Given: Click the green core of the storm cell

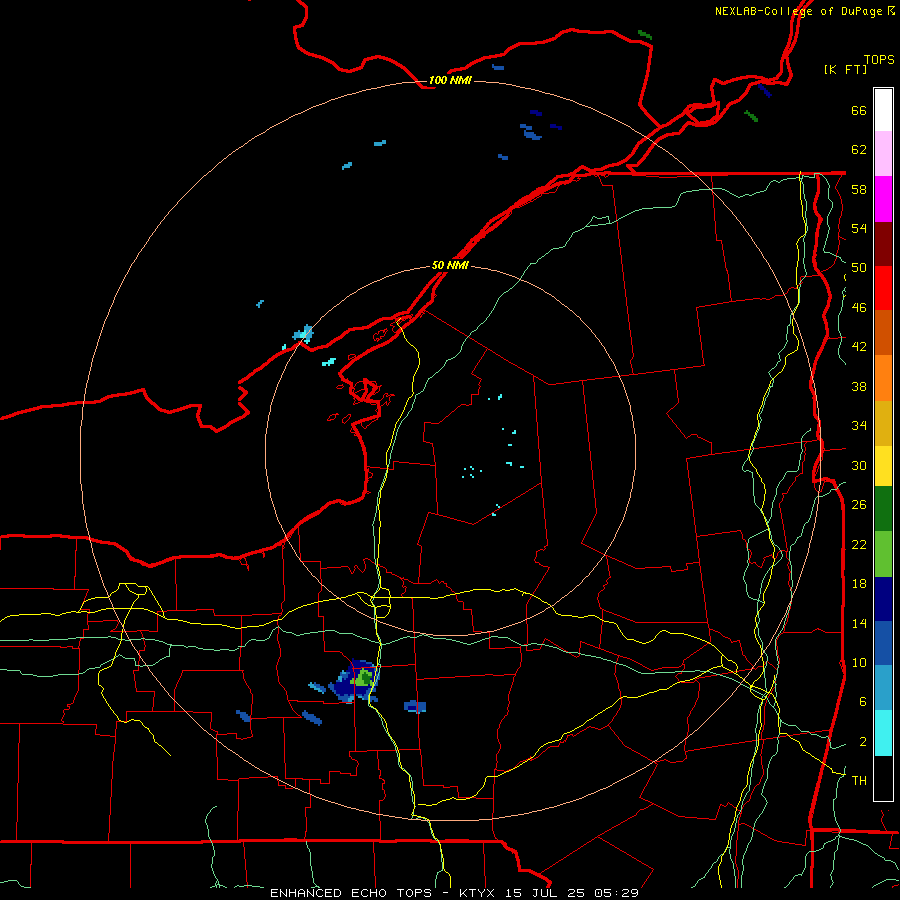Looking at the screenshot, I should (x=363, y=678).
